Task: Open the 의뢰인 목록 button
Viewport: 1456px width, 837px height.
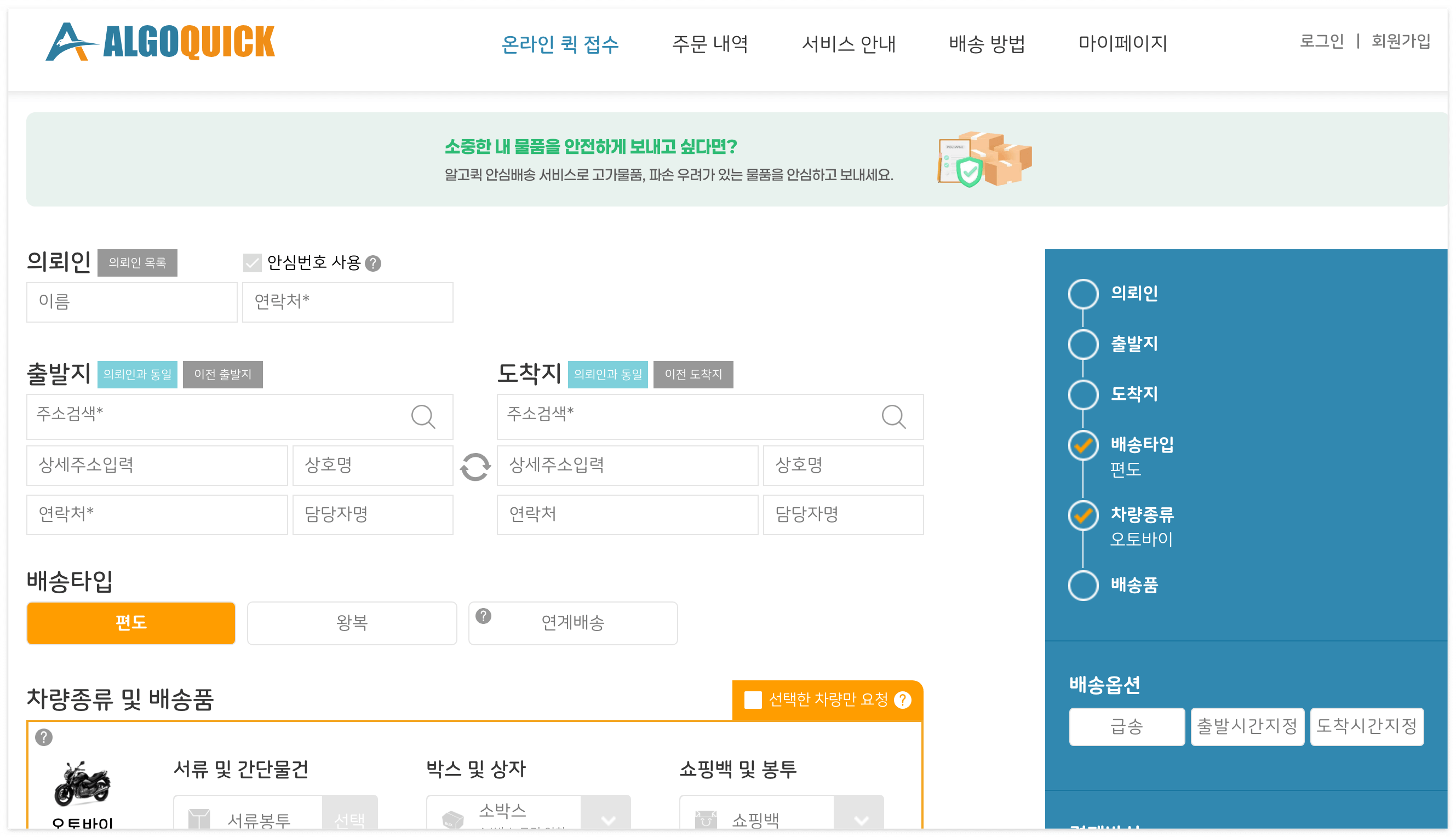Action: click(x=137, y=263)
